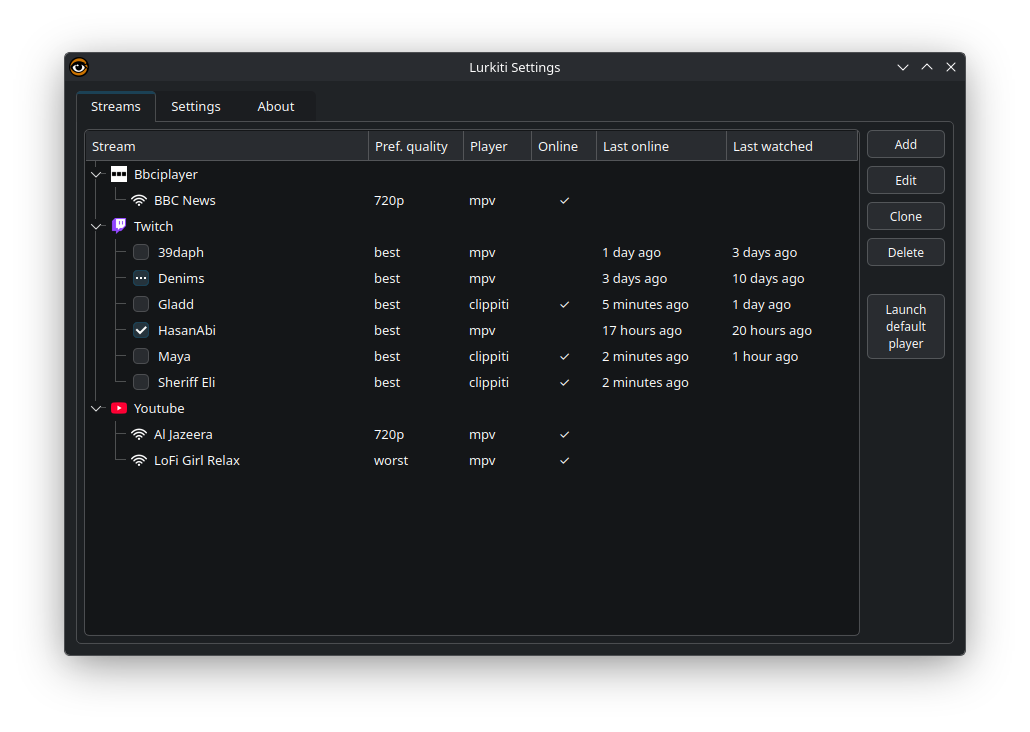
Task: Tick the Sheriff Eli checkbox
Action: click(141, 382)
